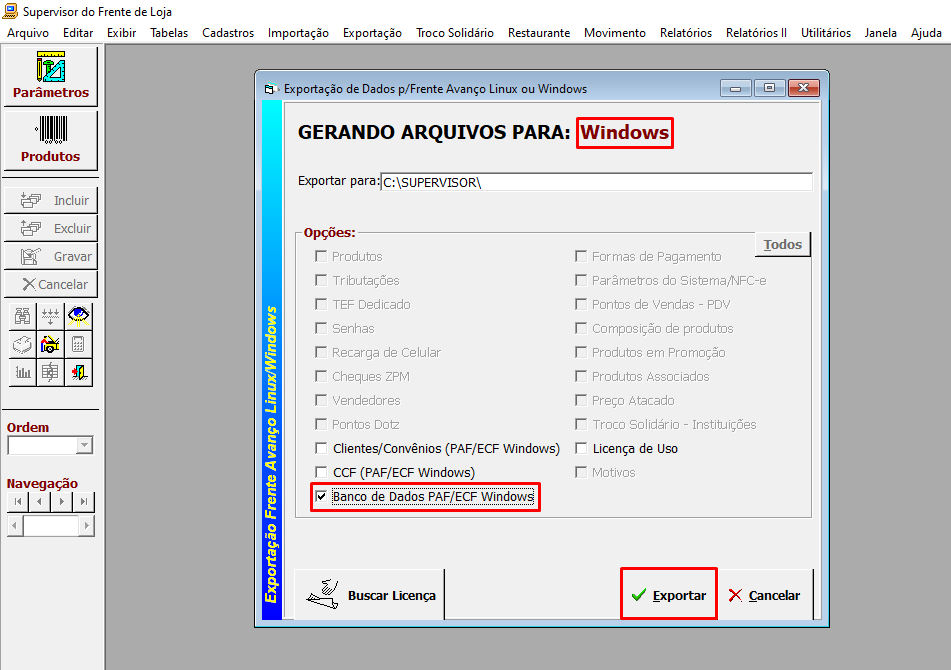
Task: Click the Todos select-all button
Action: (782, 244)
